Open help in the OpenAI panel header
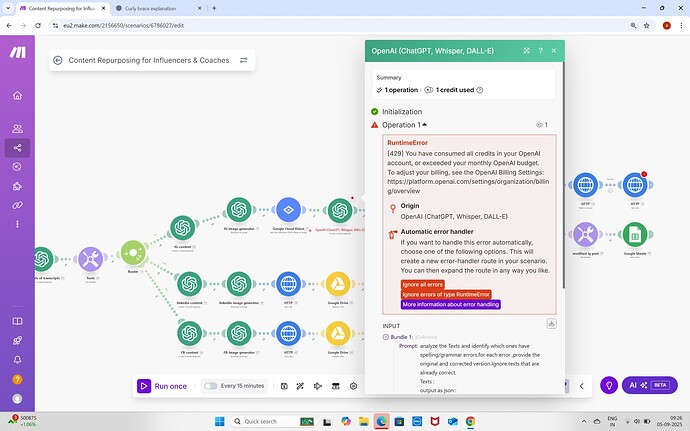 540,51
